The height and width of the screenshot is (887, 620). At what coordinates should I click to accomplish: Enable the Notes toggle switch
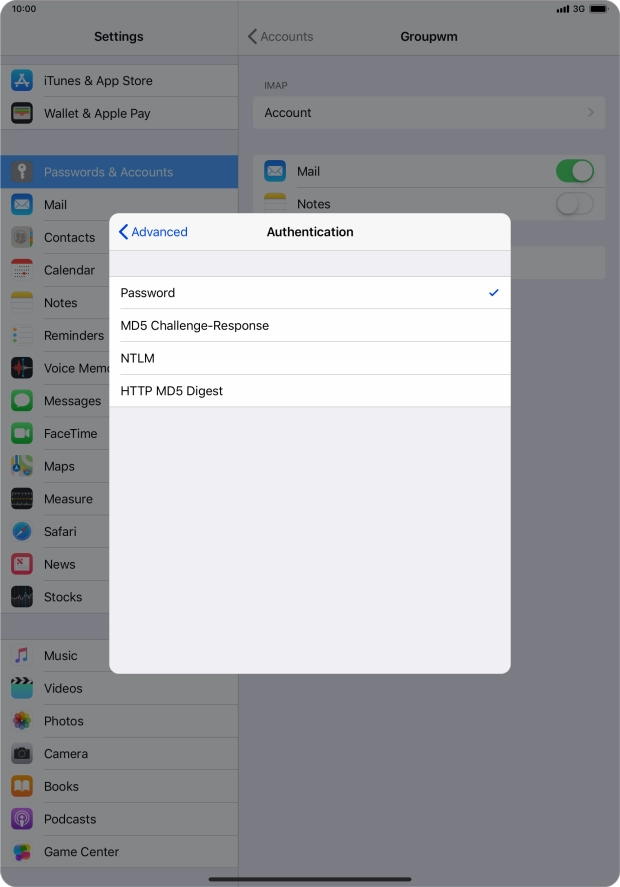(x=574, y=204)
